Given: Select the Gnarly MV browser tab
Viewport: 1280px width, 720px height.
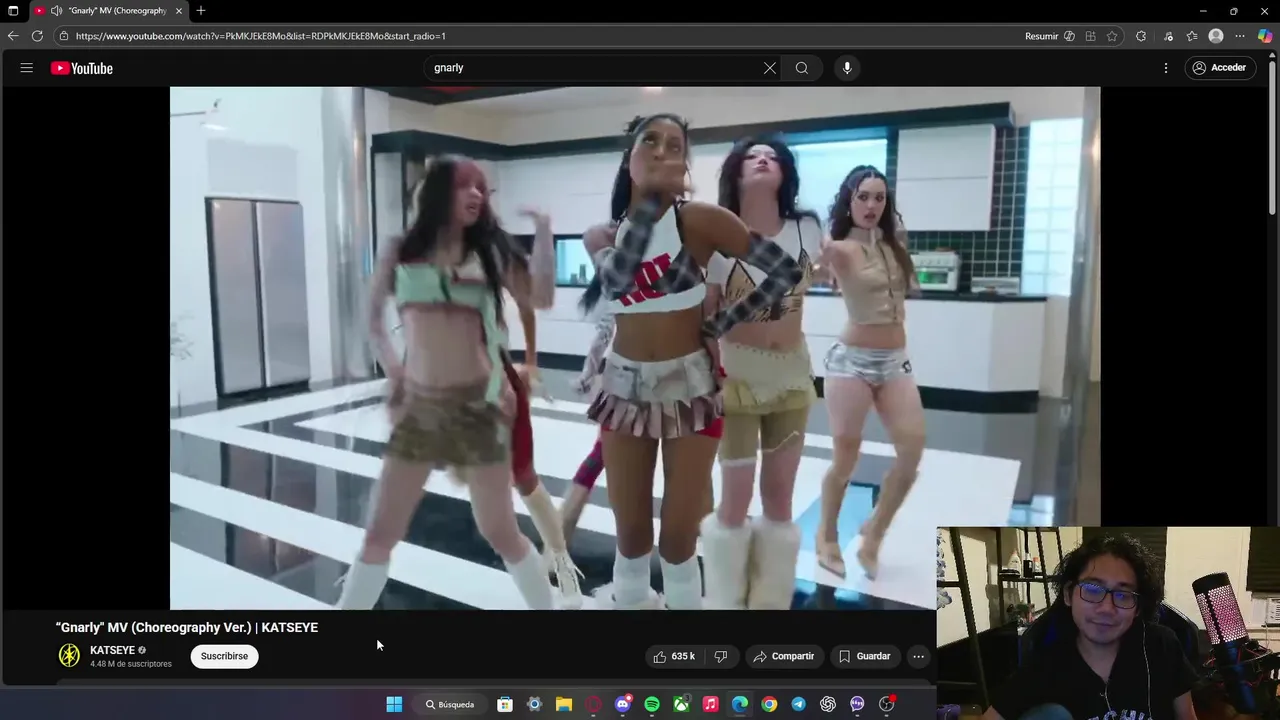Looking at the screenshot, I should [109, 11].
